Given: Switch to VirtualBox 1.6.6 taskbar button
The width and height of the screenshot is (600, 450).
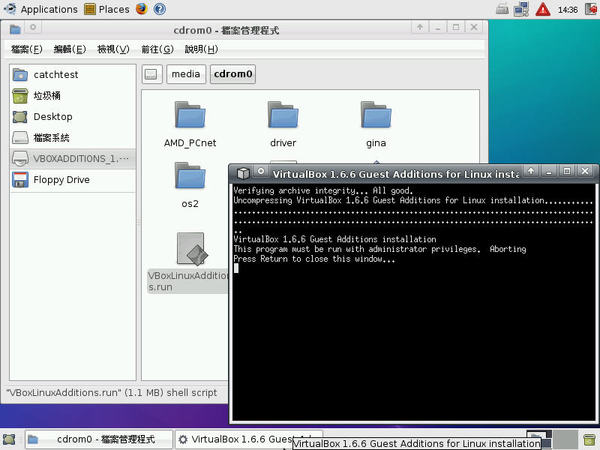Looking at the screenshot, I should pyautogui.click(x=249, y=440).
